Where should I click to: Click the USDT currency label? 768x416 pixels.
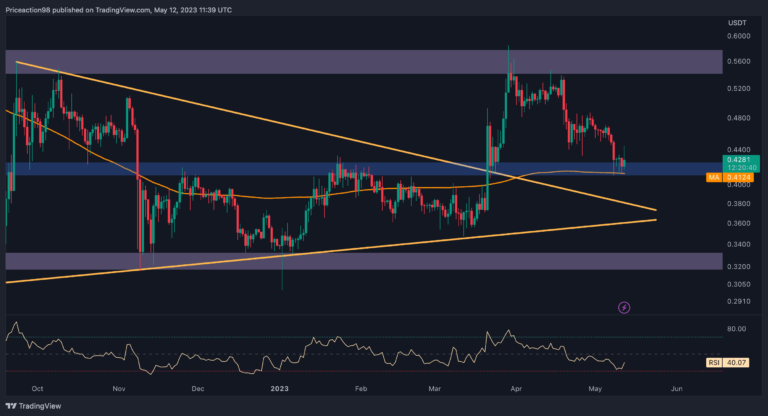737,23
